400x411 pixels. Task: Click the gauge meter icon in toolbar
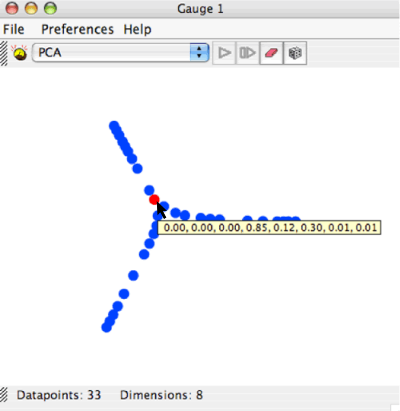tap(19, 53)
